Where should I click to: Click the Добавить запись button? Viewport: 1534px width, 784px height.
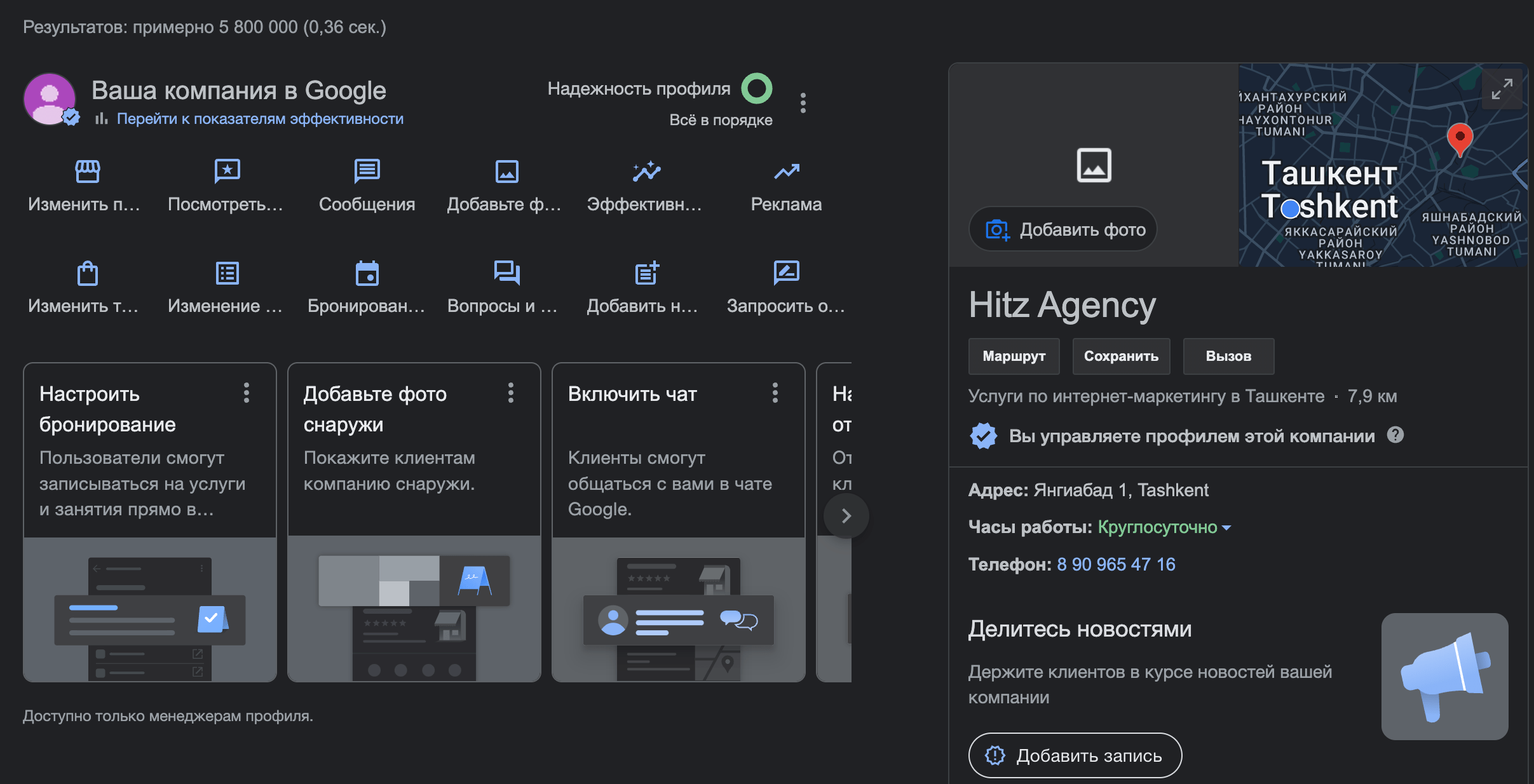[x=1075, y=755]
